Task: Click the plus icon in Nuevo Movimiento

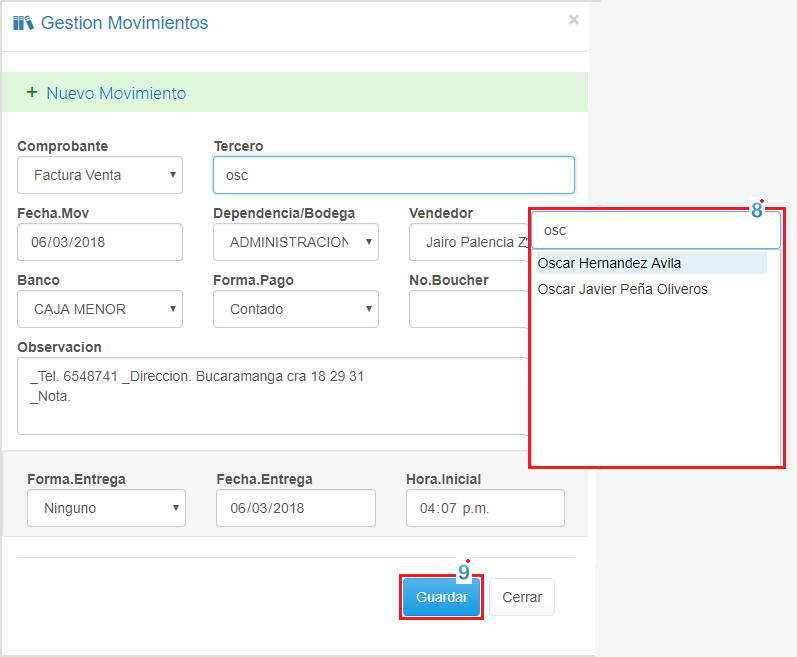Action: pos(32,93)
